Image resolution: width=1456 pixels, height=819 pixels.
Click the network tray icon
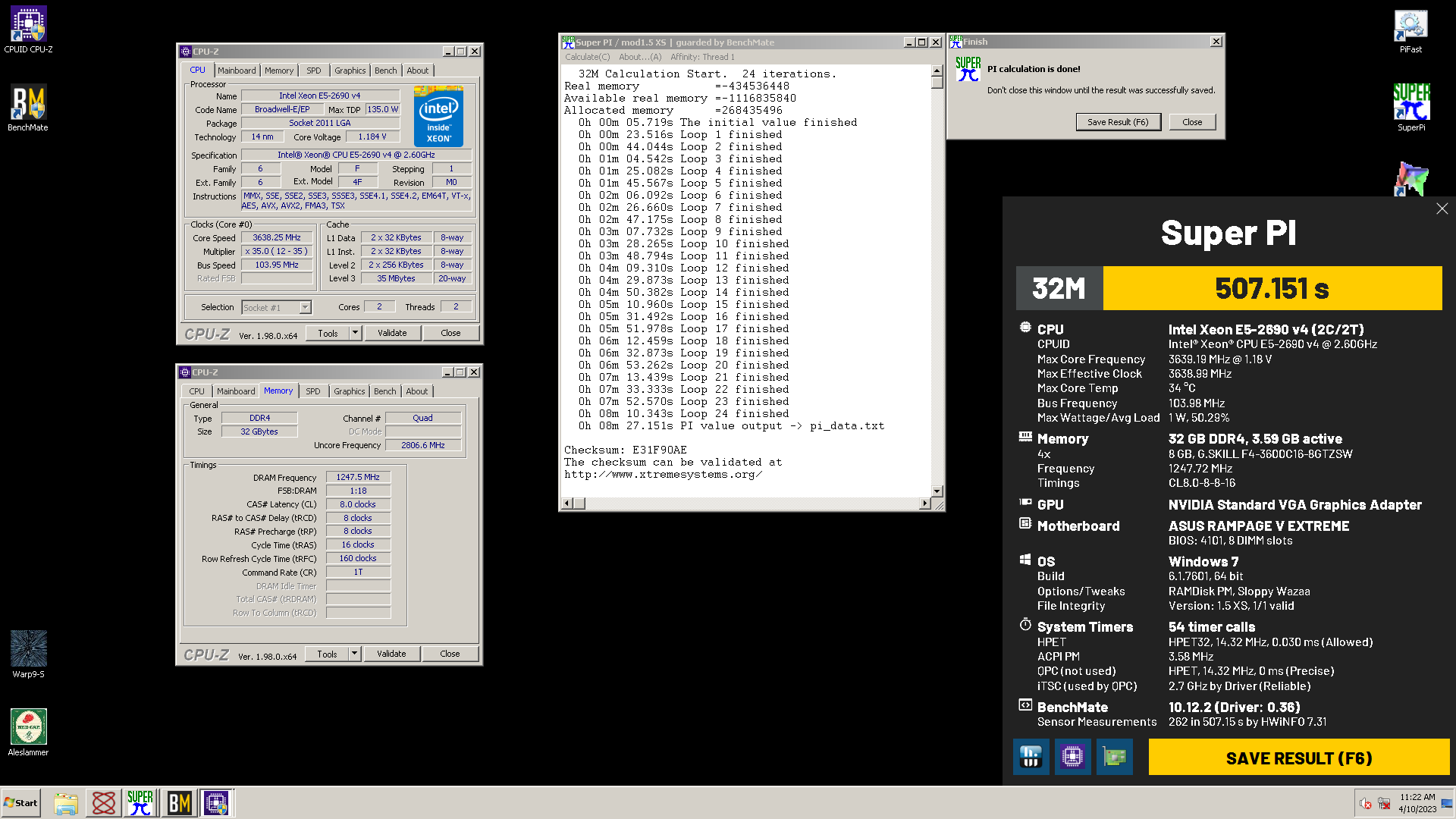[1383, 804]
